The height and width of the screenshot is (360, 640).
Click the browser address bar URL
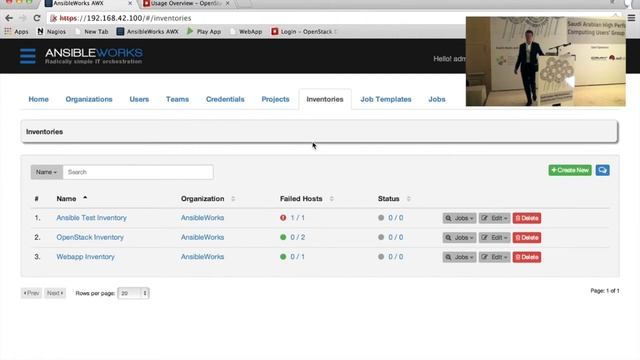(x=125, y=18)
